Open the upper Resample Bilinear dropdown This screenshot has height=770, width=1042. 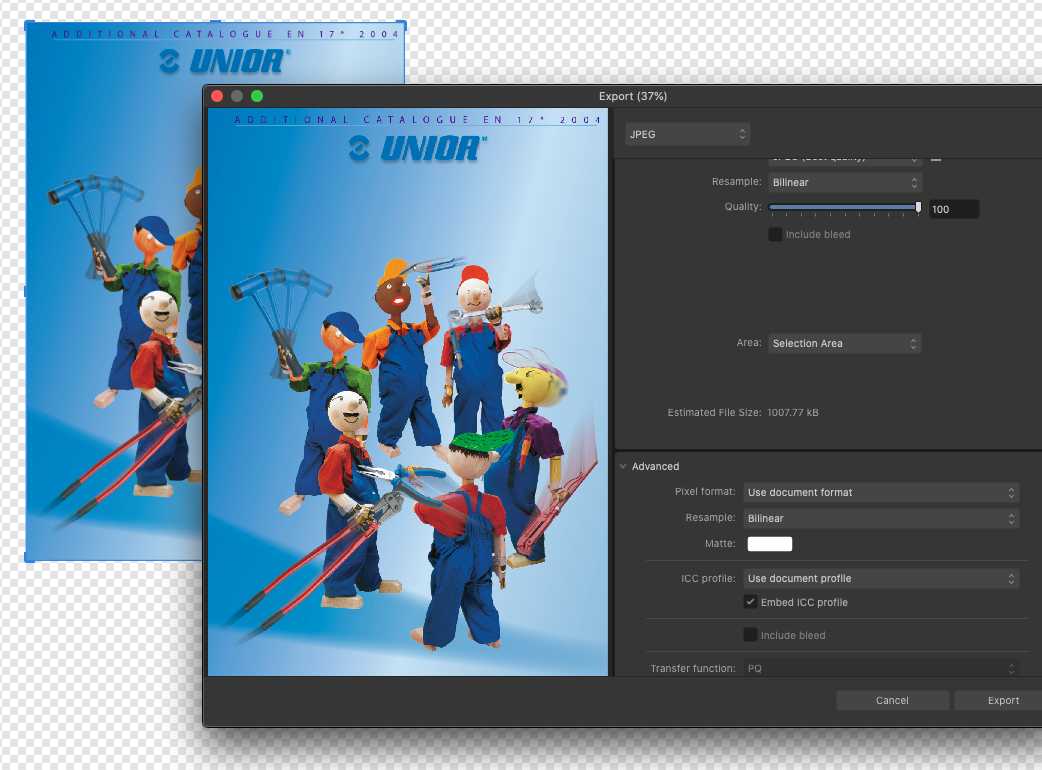click(845, 182)
